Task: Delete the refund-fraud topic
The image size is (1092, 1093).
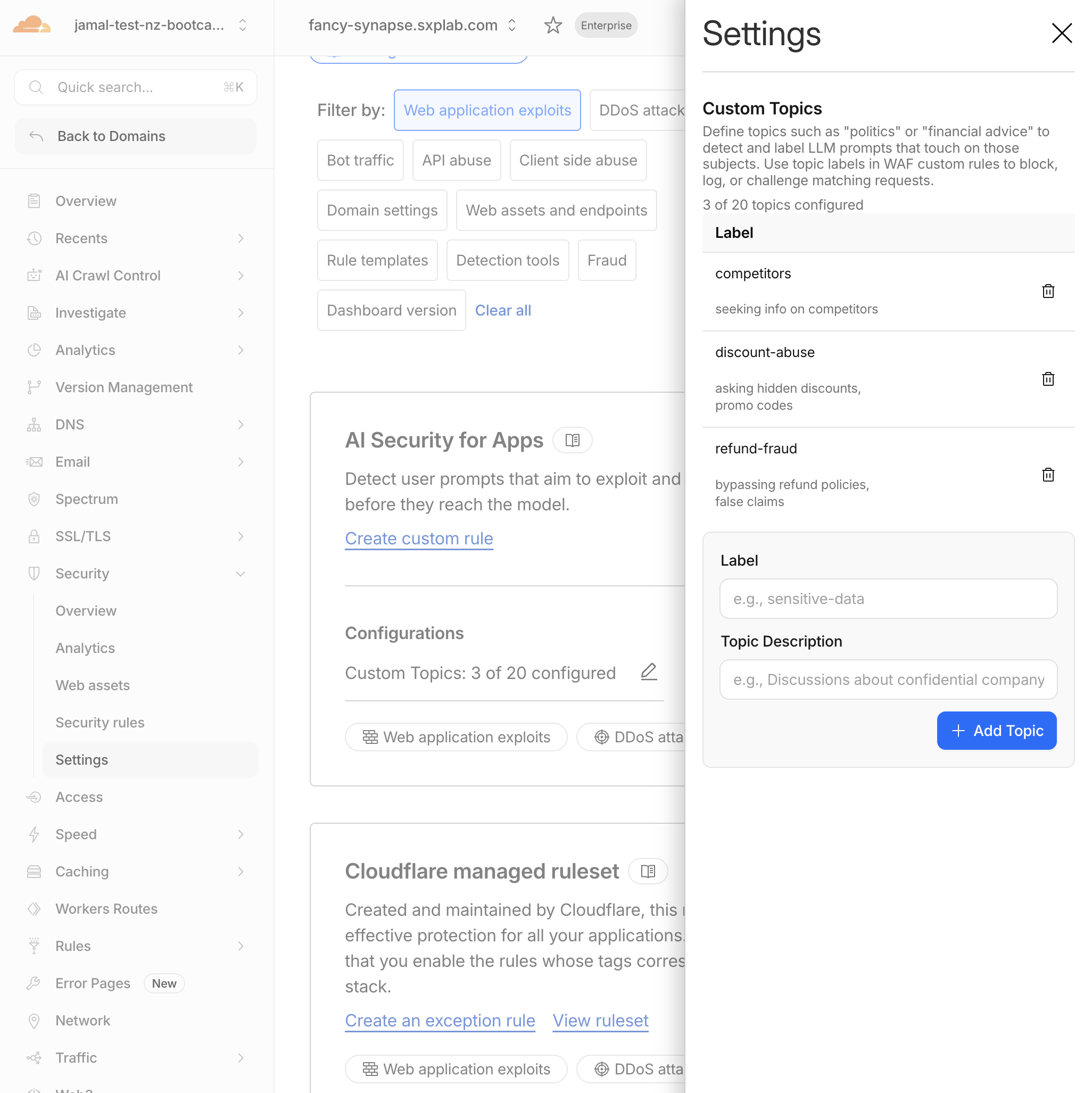Action: click(1047, 474)
